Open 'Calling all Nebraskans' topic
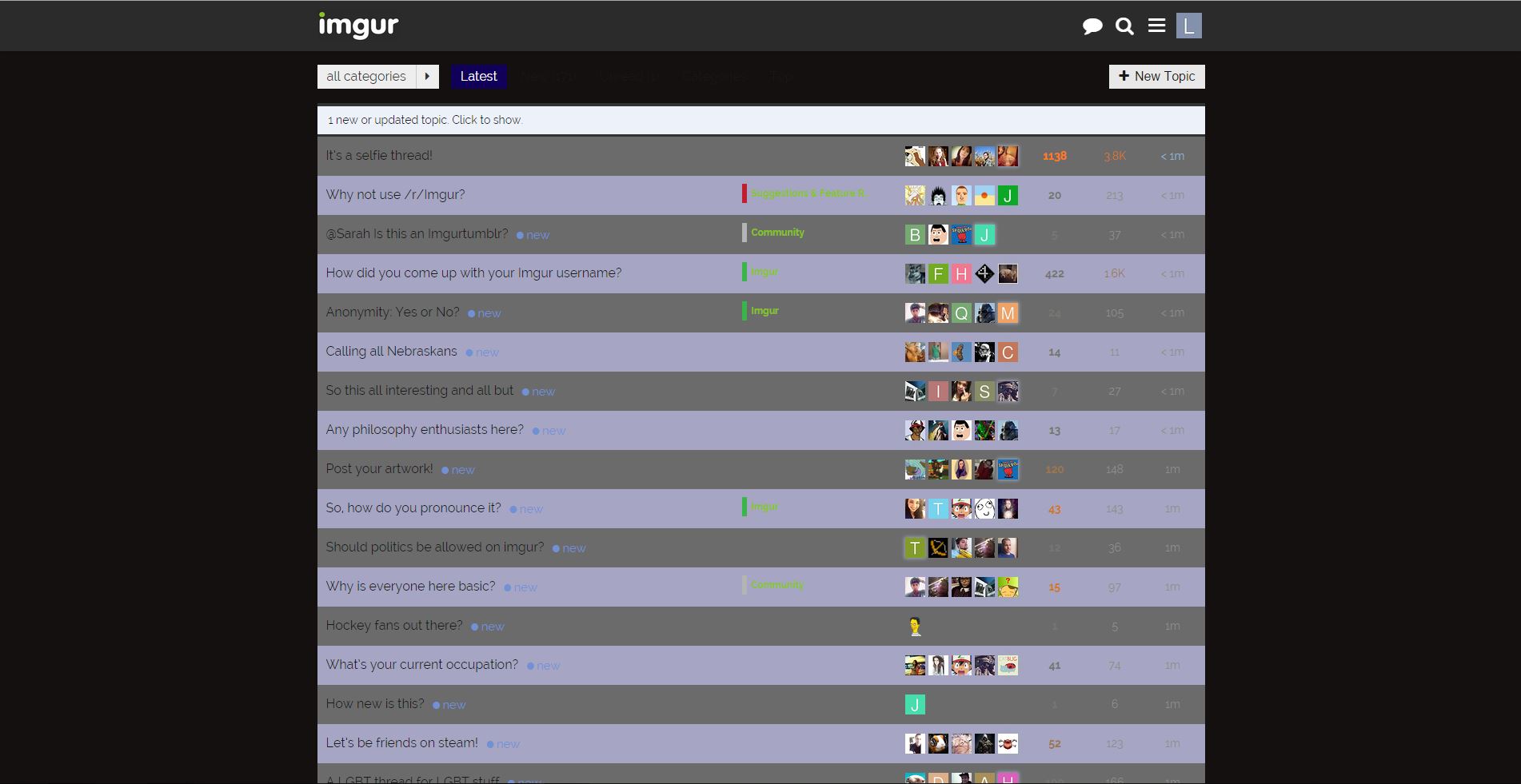Screen dimensions: 1521x784 391,351
